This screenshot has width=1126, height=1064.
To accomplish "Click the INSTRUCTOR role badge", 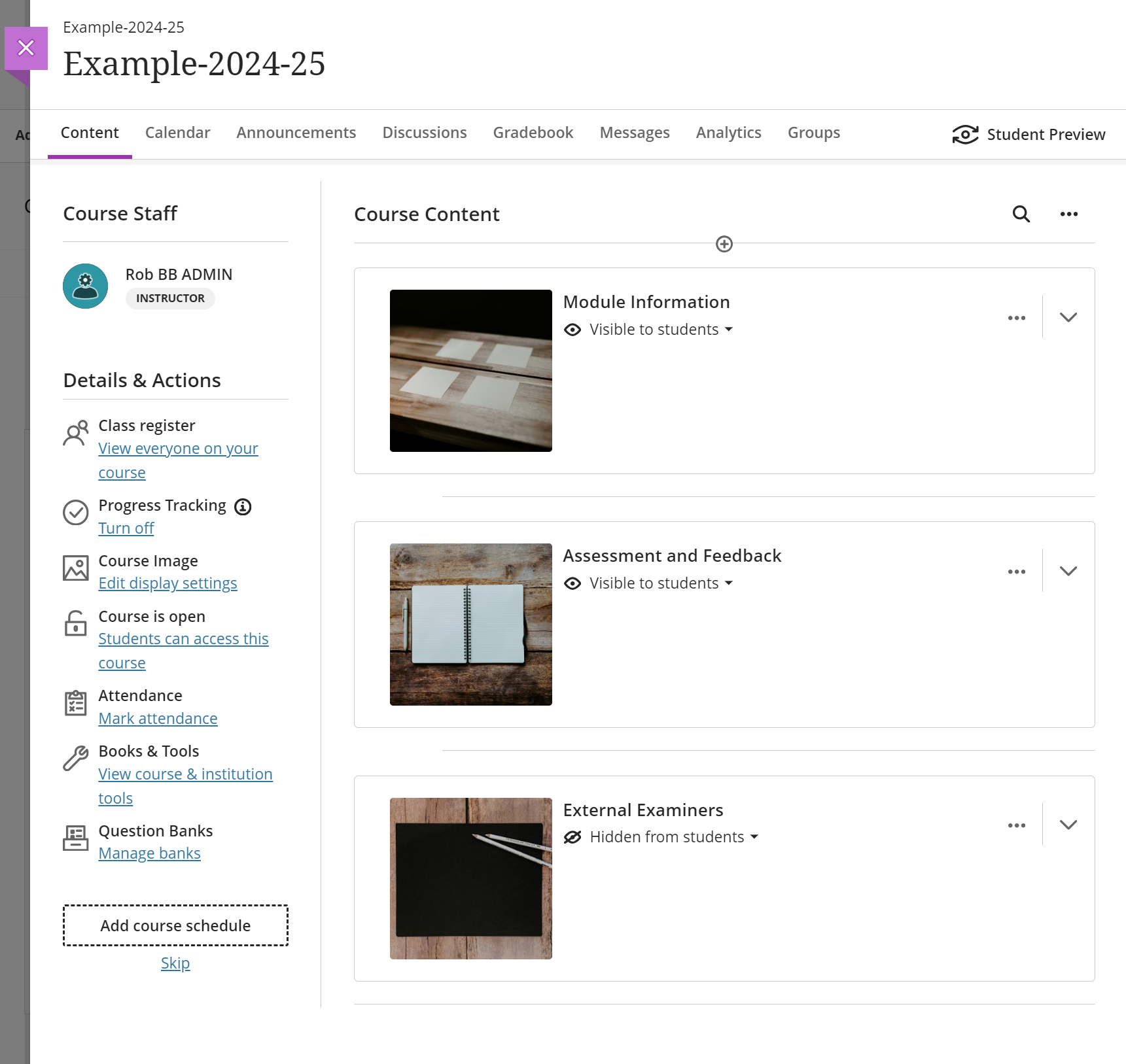I will coord(170,298).
